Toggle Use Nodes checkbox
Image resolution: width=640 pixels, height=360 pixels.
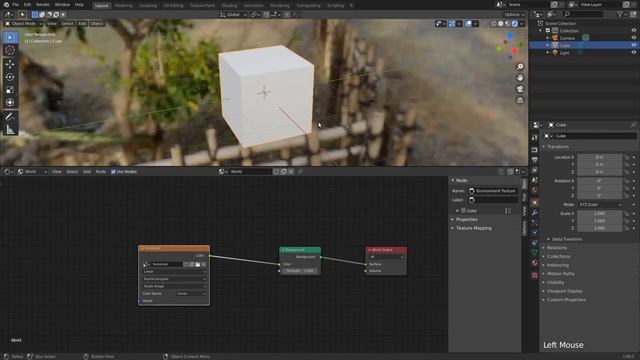pos(113,172)
